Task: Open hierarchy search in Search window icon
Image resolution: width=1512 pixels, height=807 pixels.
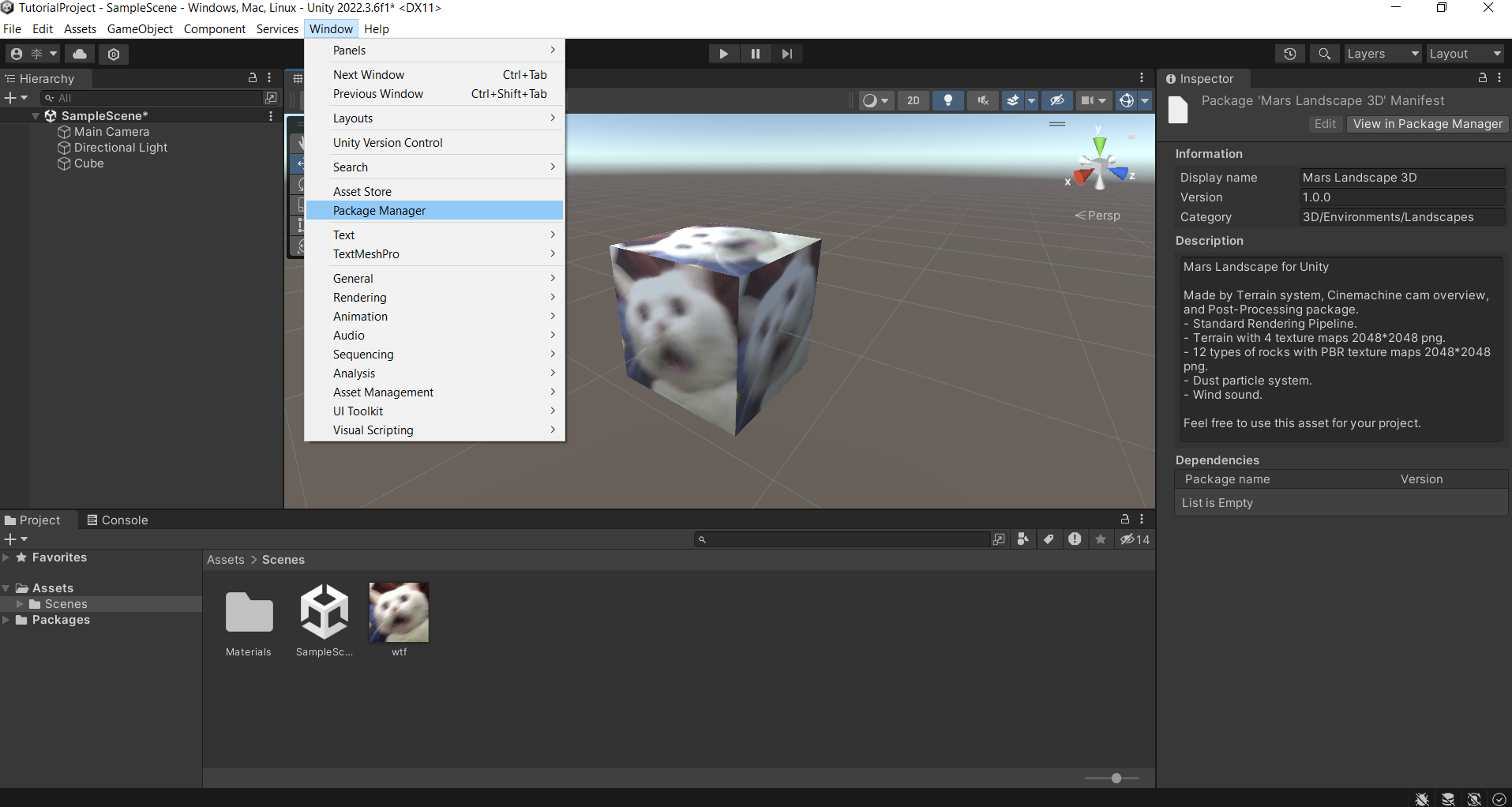Action: 271,98
